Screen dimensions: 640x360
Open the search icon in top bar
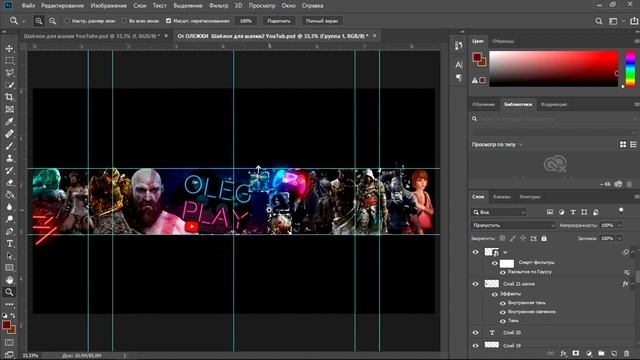[x=599, y=21]
